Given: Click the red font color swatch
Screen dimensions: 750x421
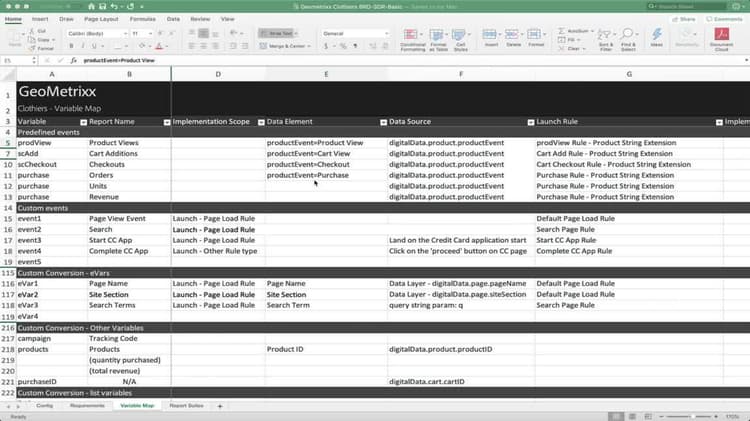Looking at the screenshot, I should (x=159, y=46).
